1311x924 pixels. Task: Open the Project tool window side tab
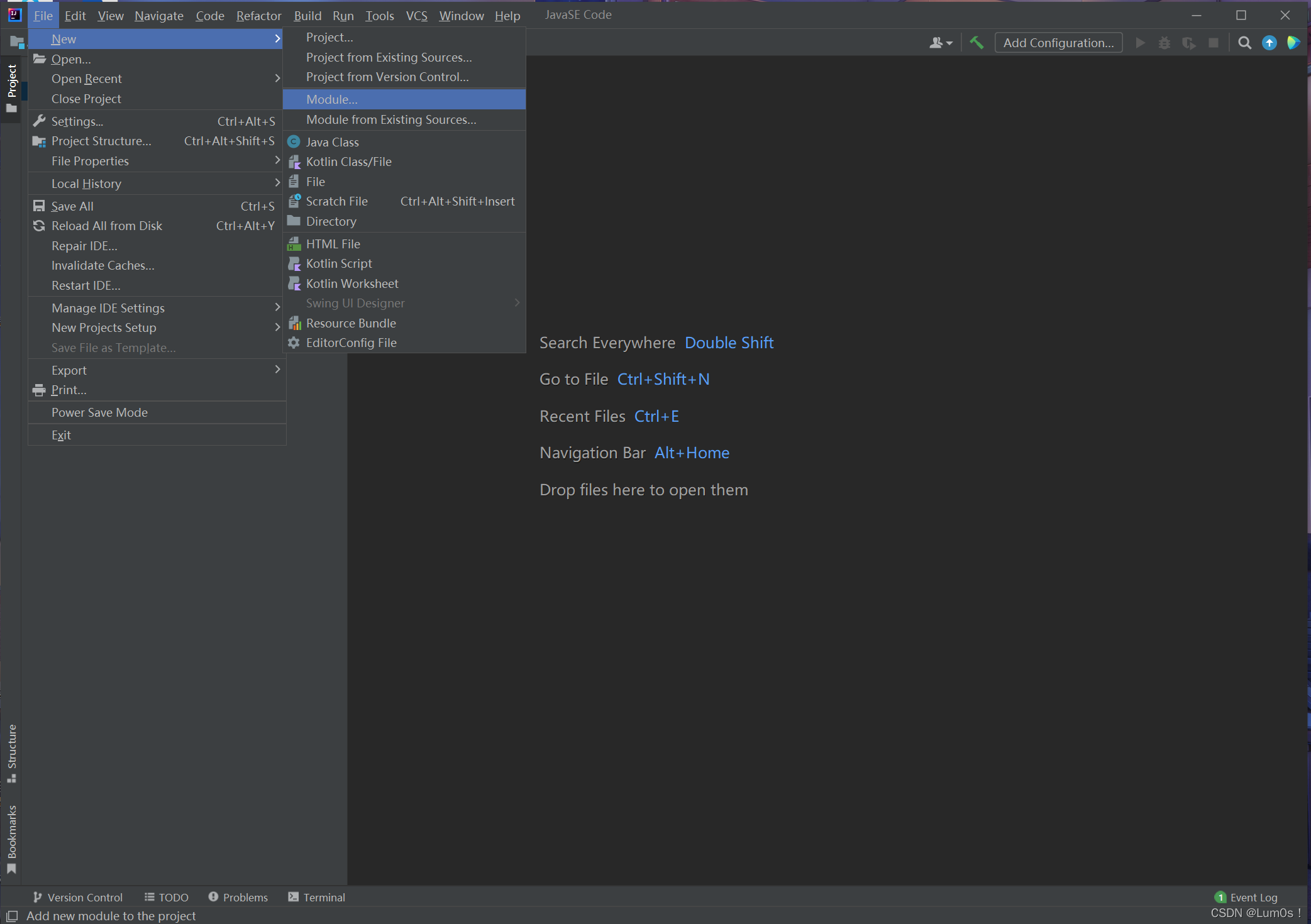pyautogui.click(x=11, y=87)
